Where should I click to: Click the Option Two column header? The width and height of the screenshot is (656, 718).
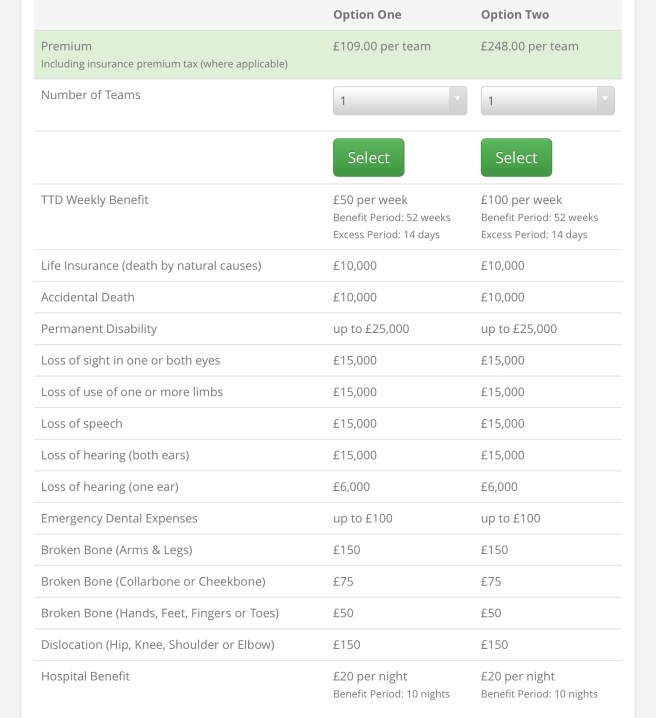(514, 15)
